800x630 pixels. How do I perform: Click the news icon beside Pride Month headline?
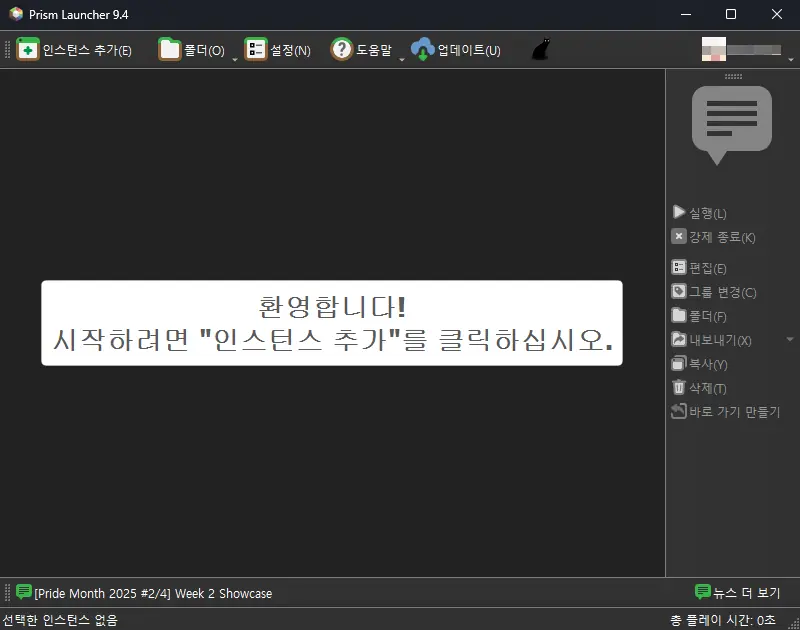(23, 592)
